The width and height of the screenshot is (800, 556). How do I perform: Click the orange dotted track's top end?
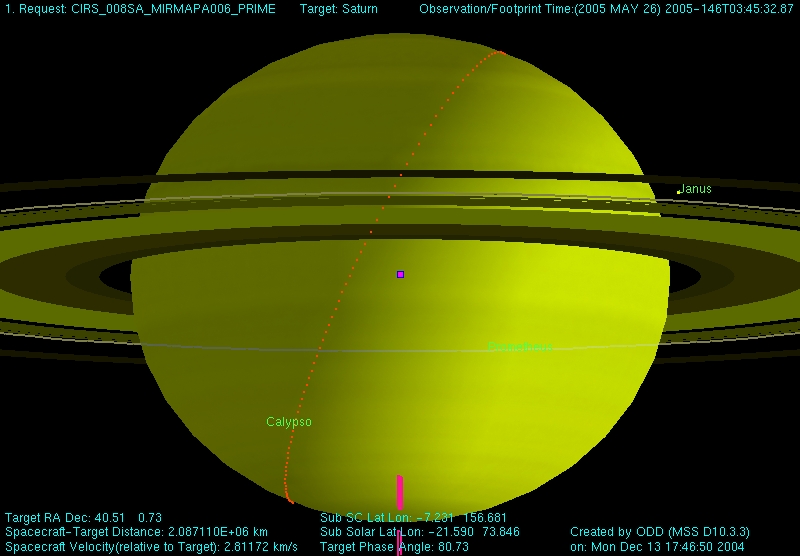[x=500, y=52]
